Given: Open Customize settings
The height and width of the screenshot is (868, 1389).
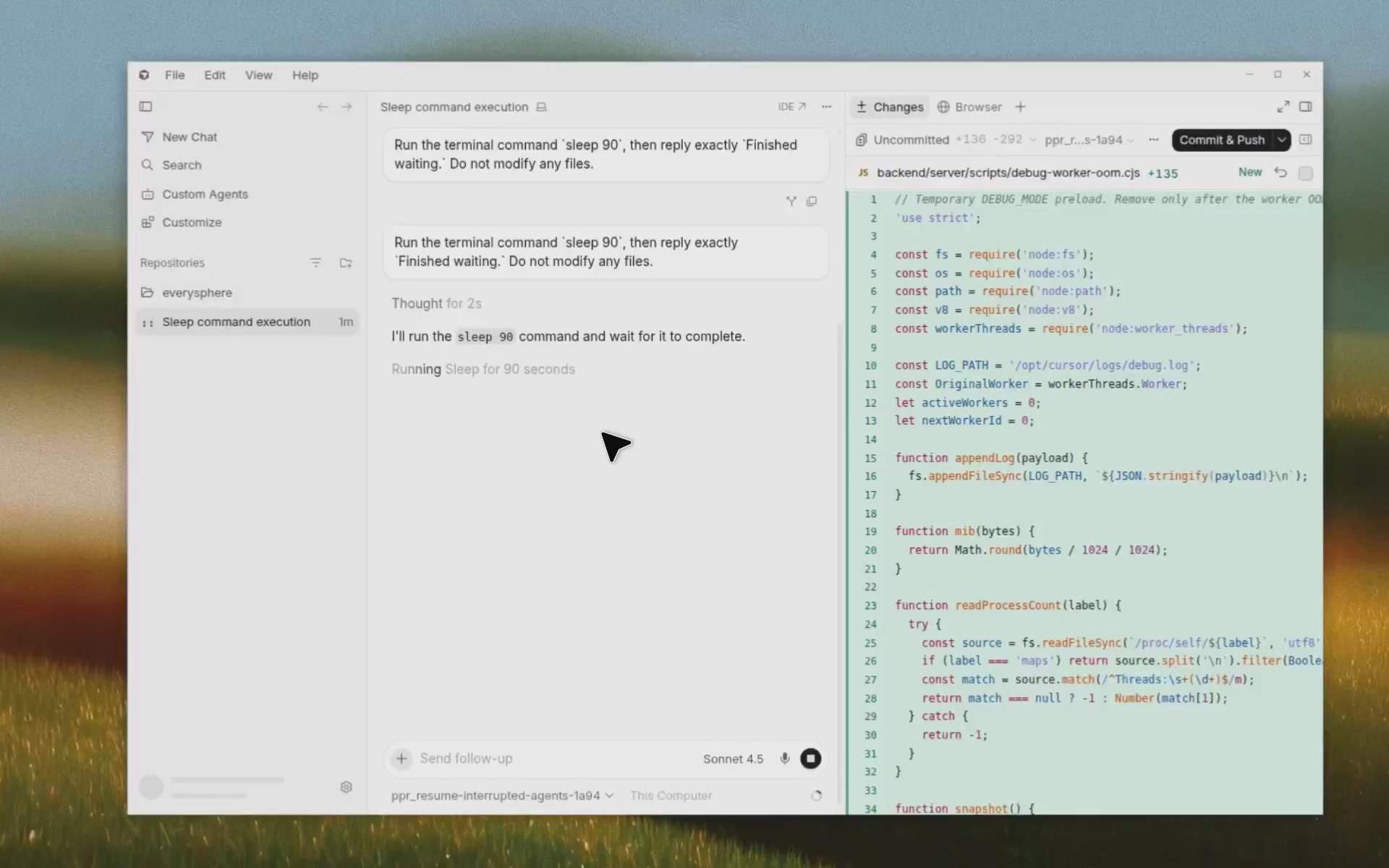Looking at the screenshot, I should tap(247, 222).
